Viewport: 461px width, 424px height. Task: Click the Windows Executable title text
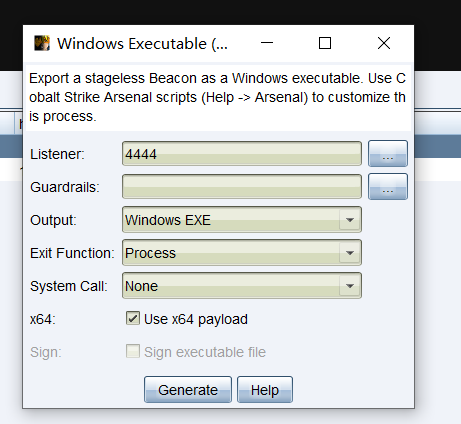142,44
